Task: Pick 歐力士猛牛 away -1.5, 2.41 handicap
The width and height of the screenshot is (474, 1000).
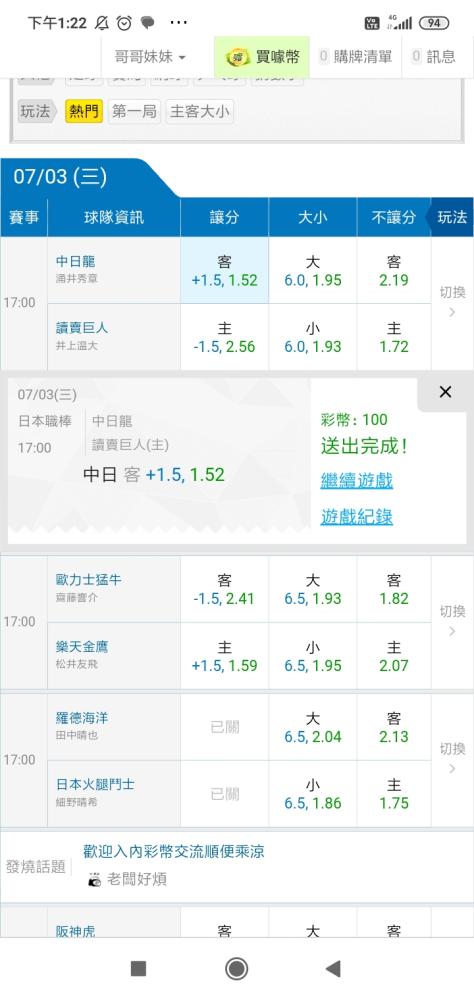Action: point(225,589)
